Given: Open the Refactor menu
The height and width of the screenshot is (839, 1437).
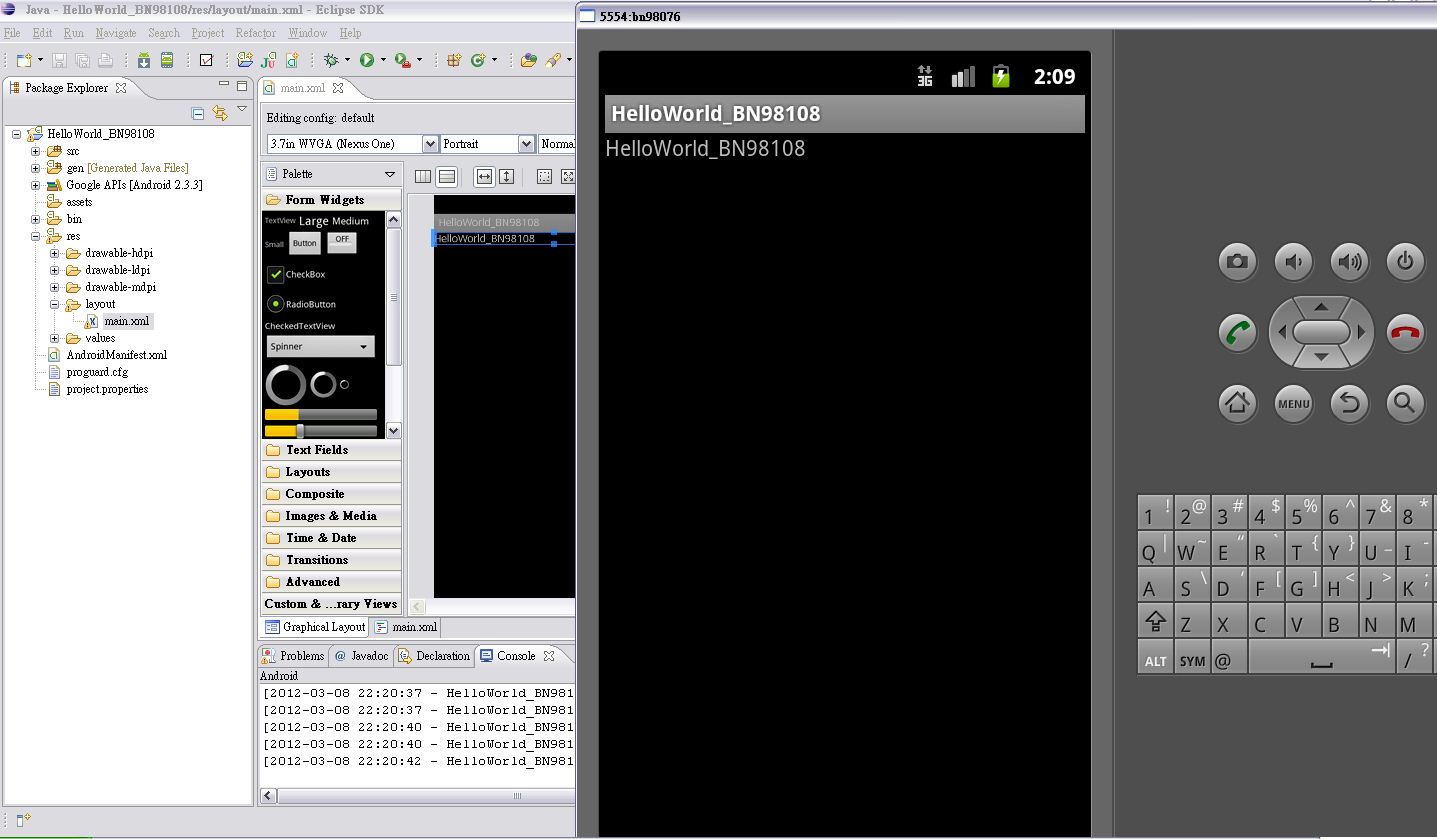Looking at the screenshot, I should [x=255, y=33].
